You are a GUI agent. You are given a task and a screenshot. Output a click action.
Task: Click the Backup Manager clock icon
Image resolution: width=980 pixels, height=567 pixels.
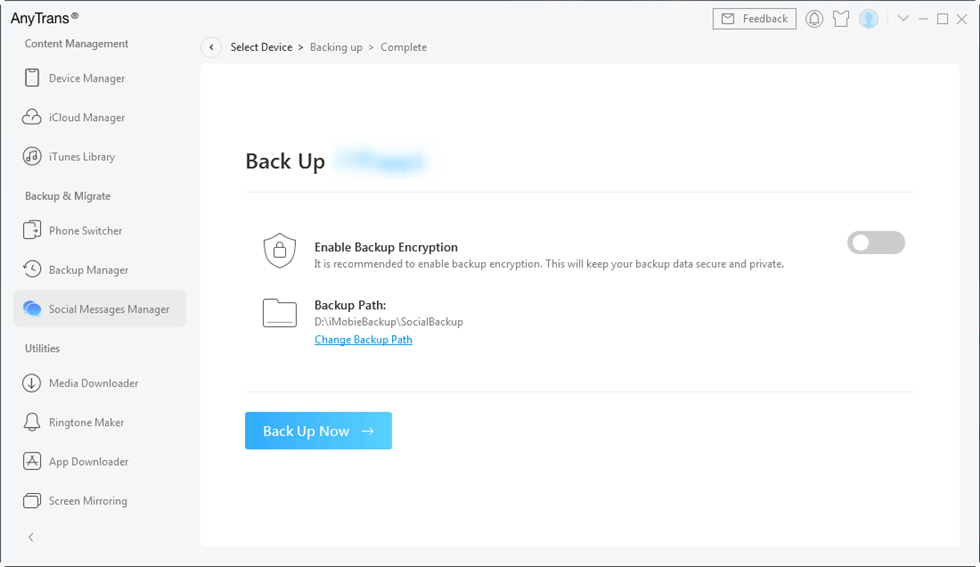tap(32, 269)
